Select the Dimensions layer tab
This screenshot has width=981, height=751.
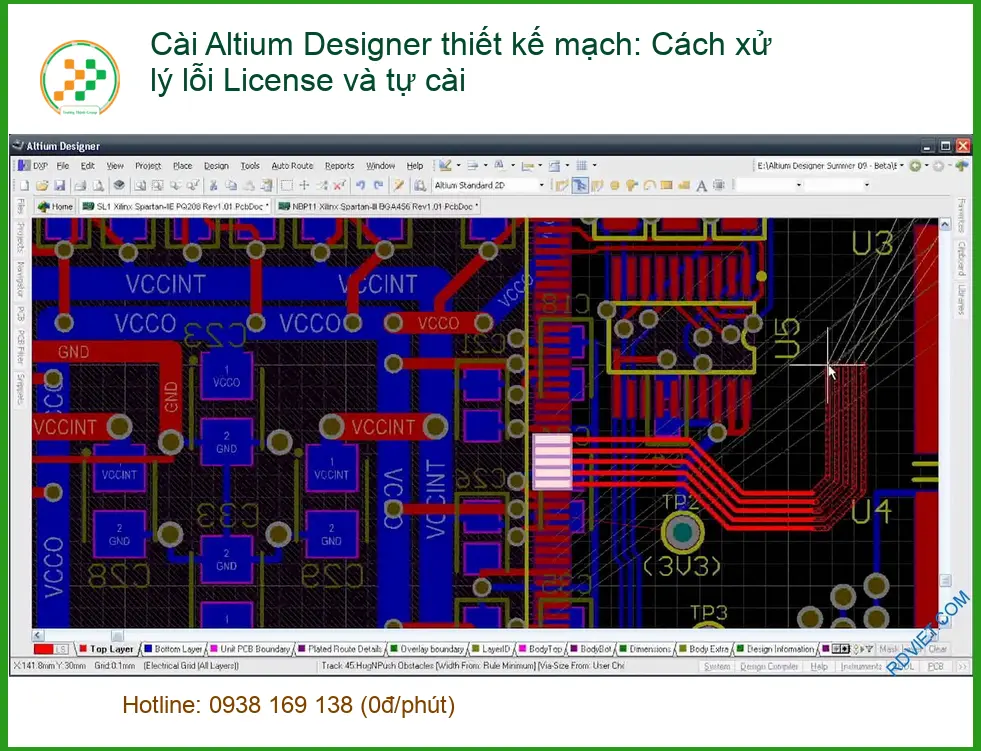pos(644,649)
